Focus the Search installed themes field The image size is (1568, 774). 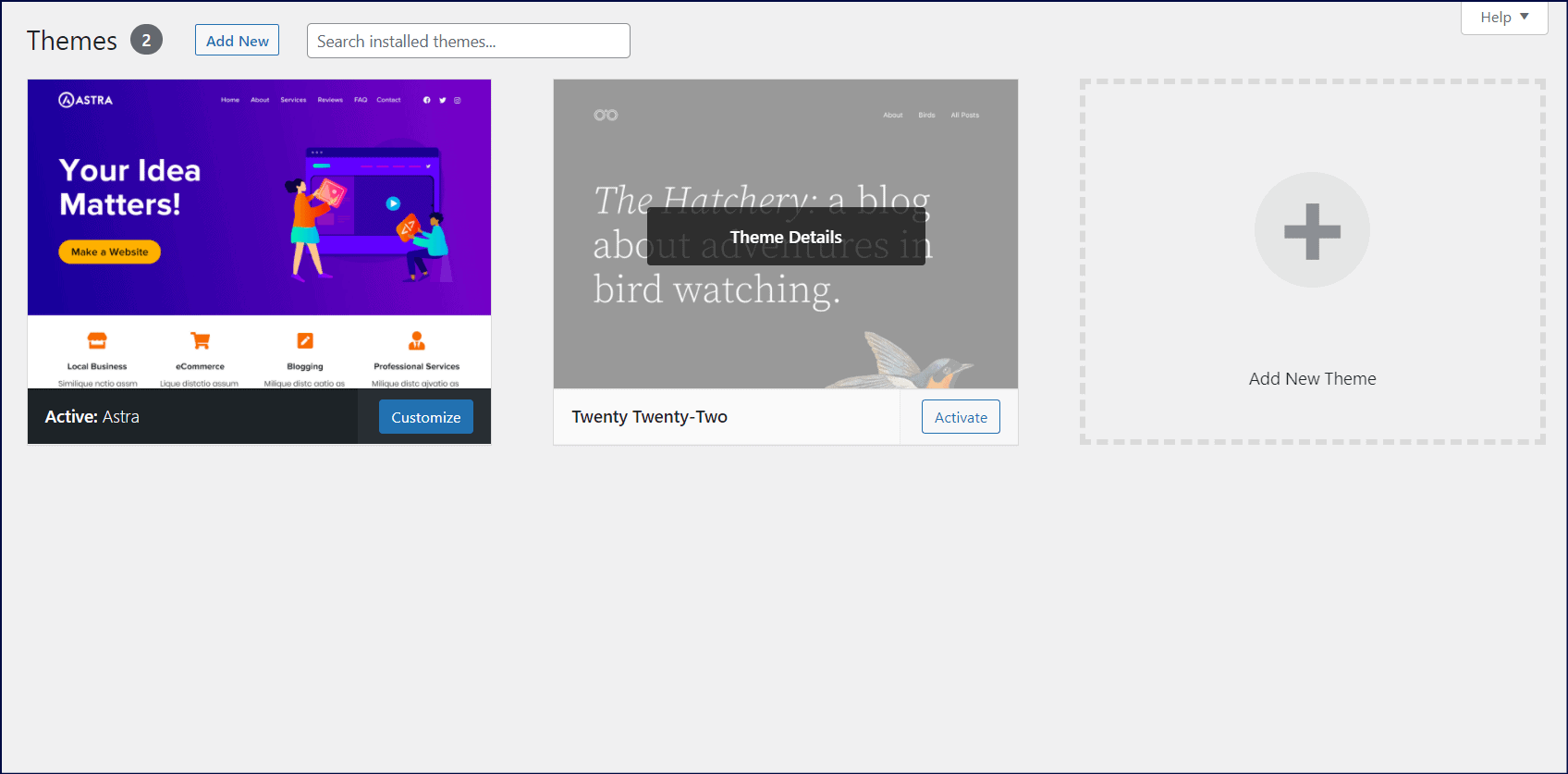(469, 41)
